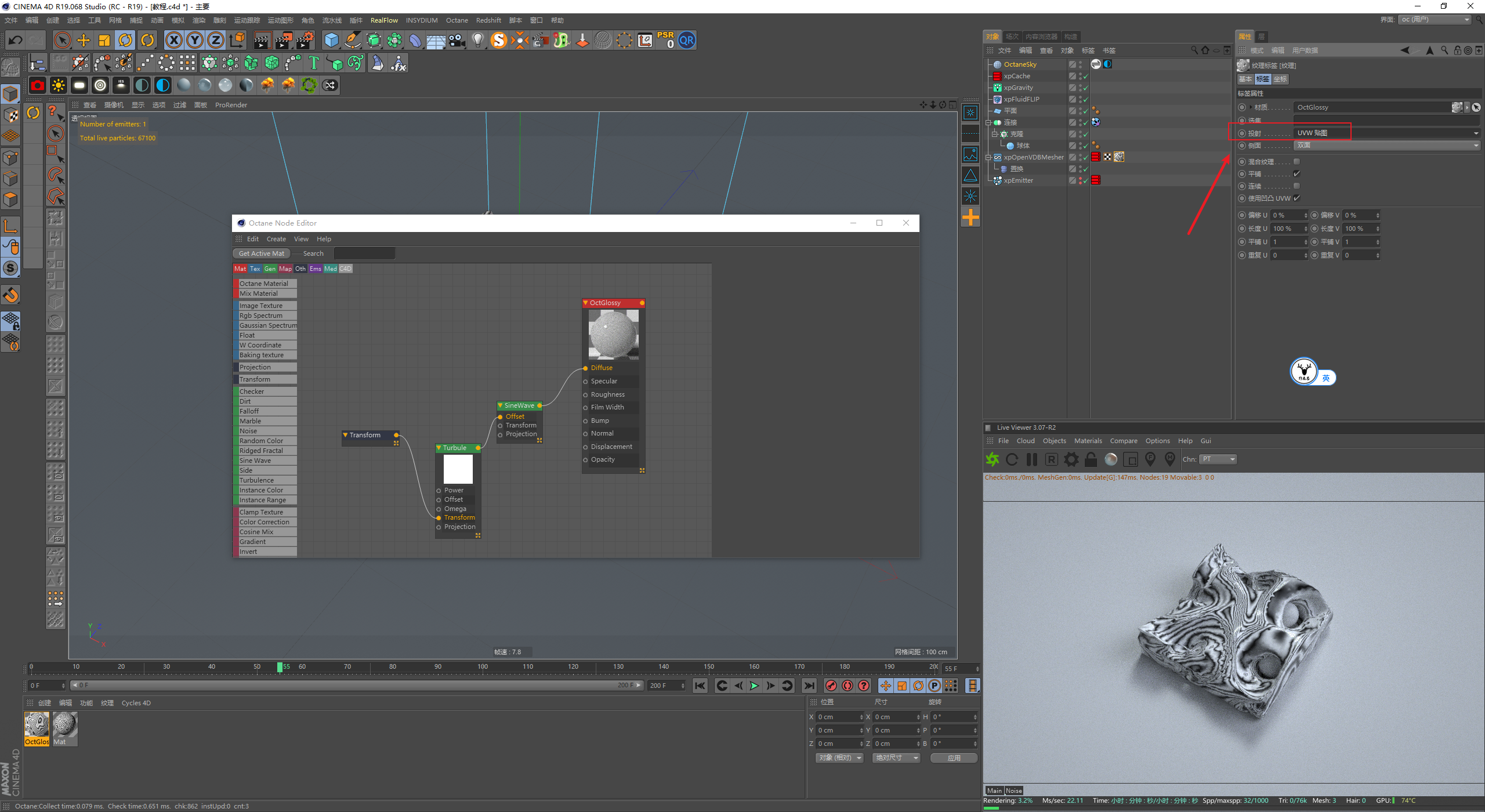This screenshot has height=812, width=1485.
Task: Click Live Viewer render region icon
Action: 1131,459
